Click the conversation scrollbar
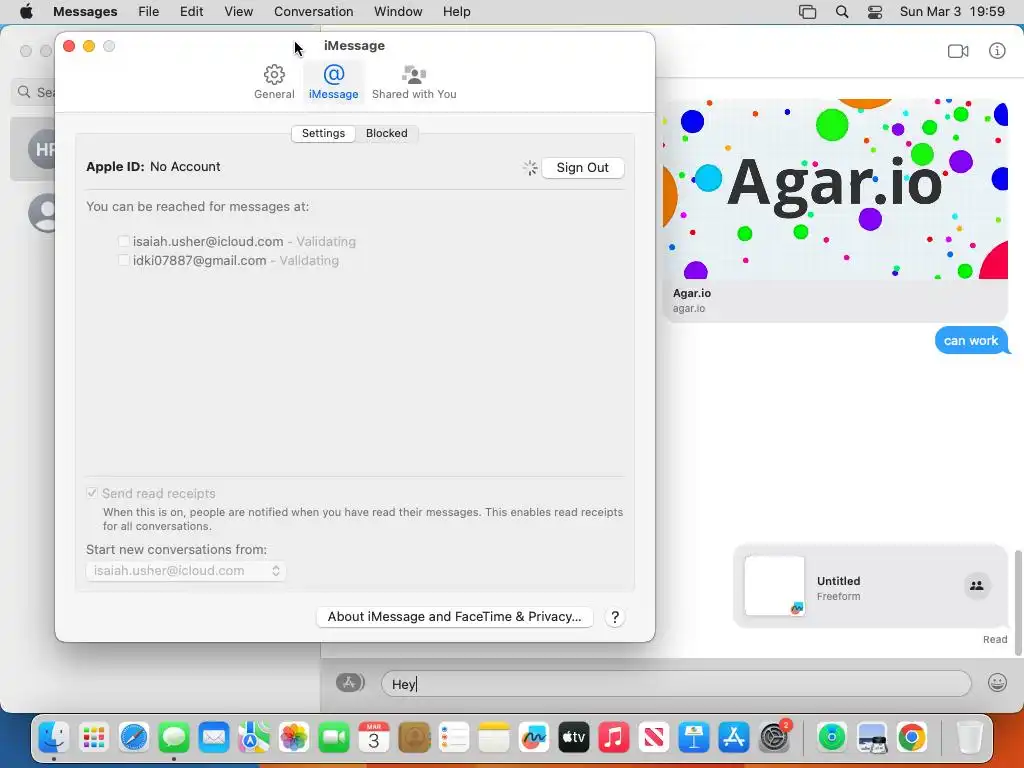 (1017, 602)
